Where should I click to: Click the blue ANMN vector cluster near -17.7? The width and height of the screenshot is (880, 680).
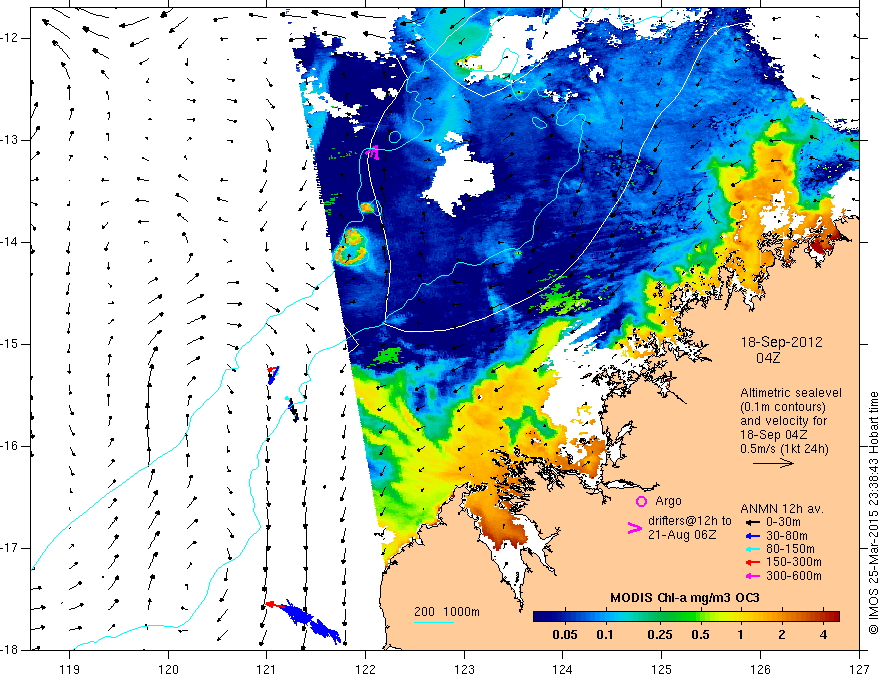pos(311,621)
